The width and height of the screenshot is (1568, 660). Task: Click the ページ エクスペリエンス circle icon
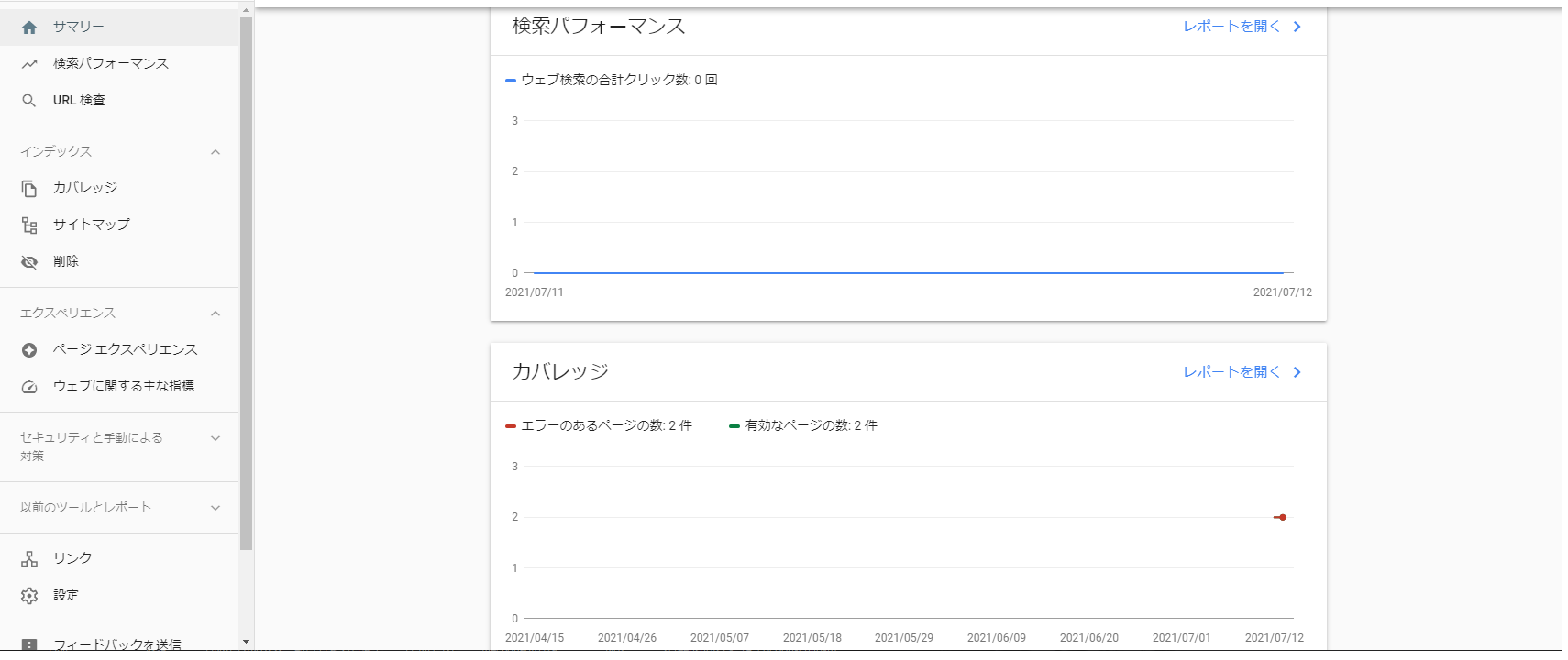coord(29,350)
